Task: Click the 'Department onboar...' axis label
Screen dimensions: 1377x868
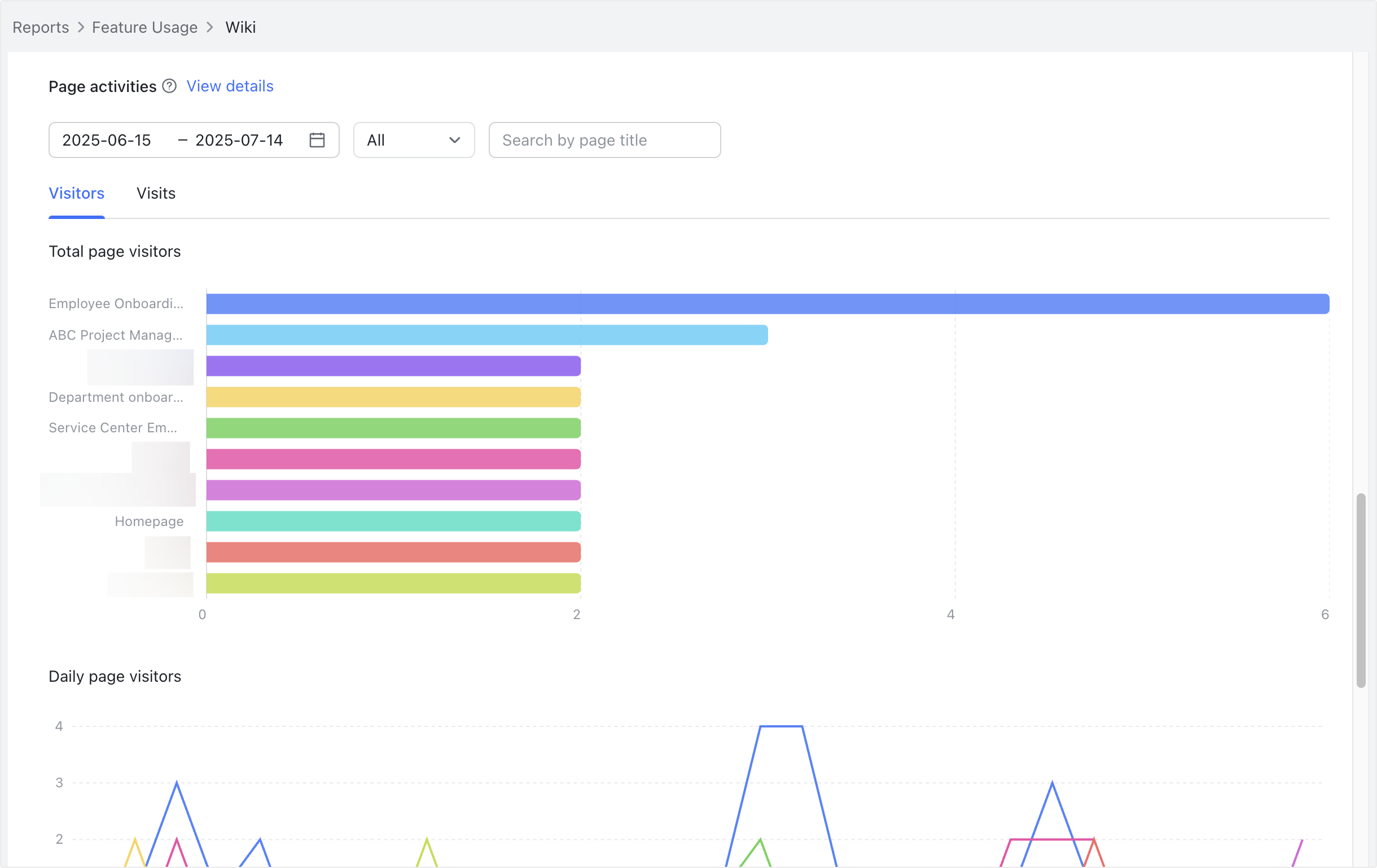Action: point(116,397)
